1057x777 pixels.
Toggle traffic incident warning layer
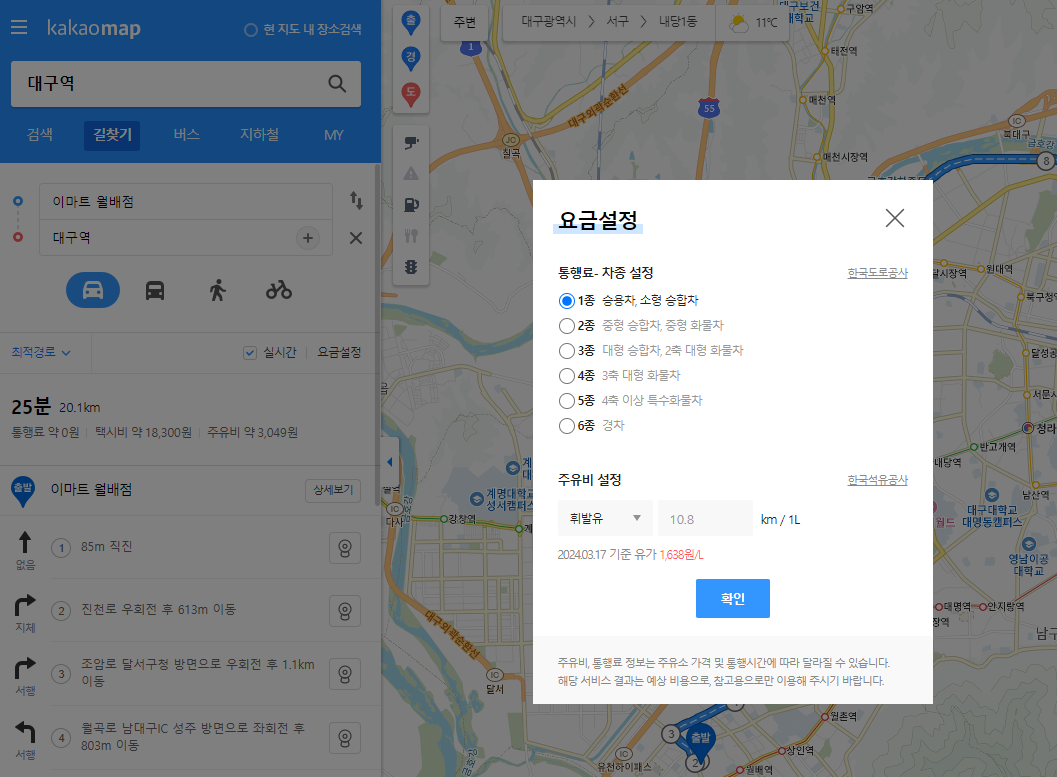pyautogui.click(x=411, y=173)
